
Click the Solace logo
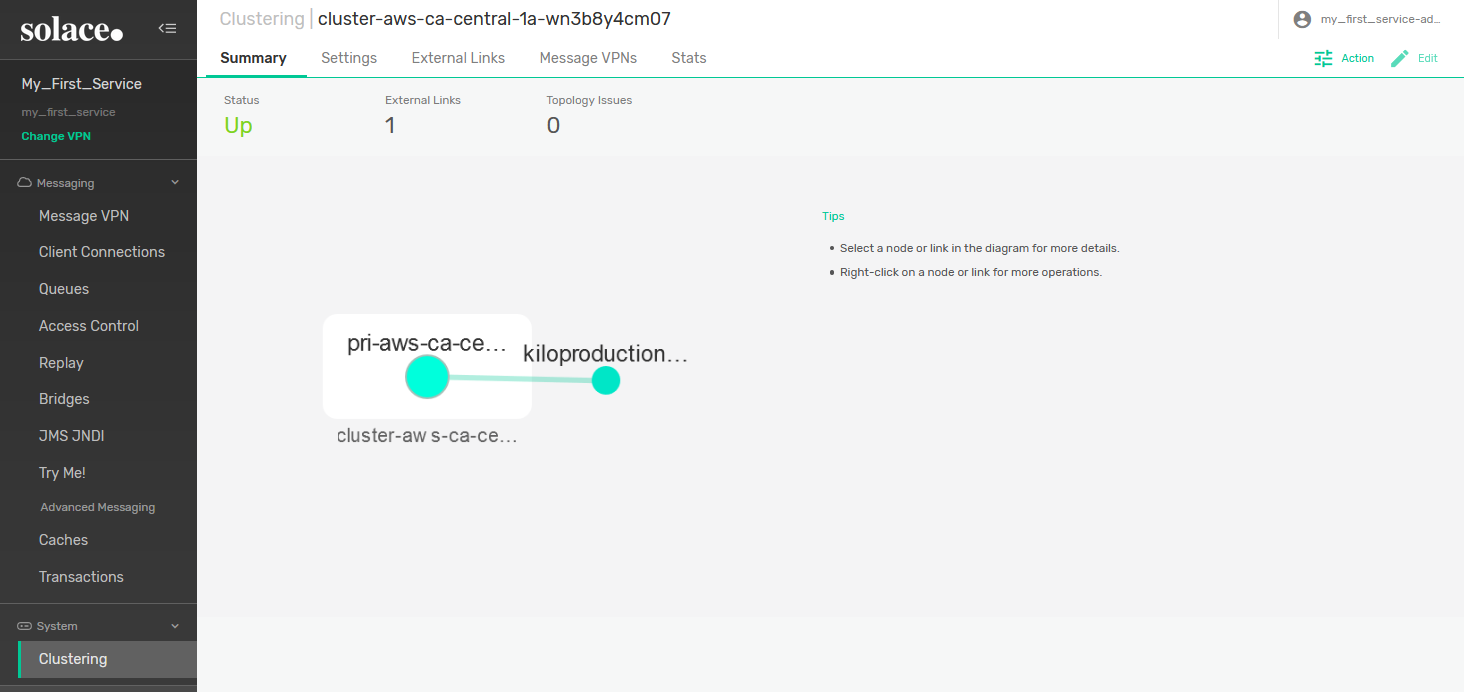click(72, 30)
